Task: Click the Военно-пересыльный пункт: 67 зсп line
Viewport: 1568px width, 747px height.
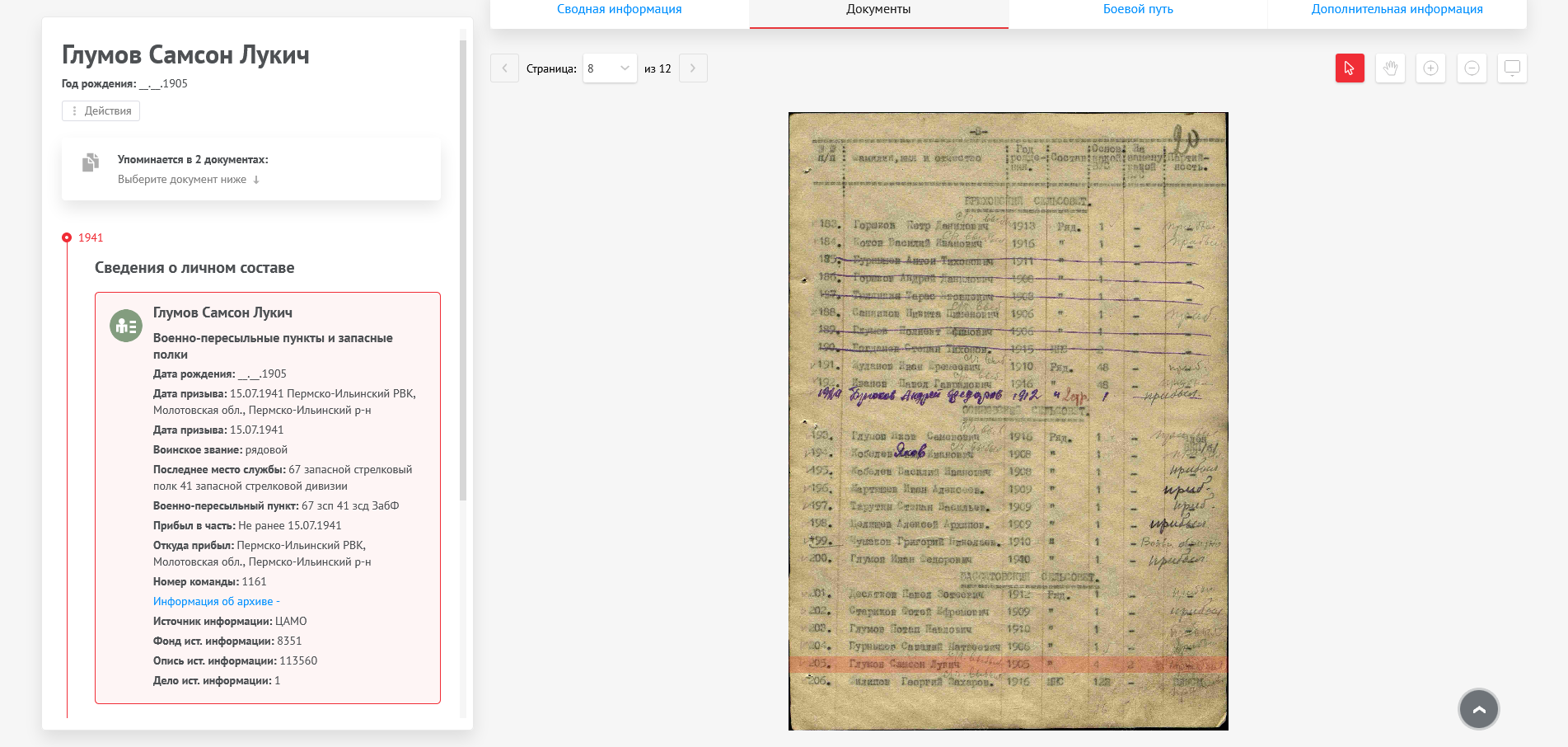Action: 276,505
